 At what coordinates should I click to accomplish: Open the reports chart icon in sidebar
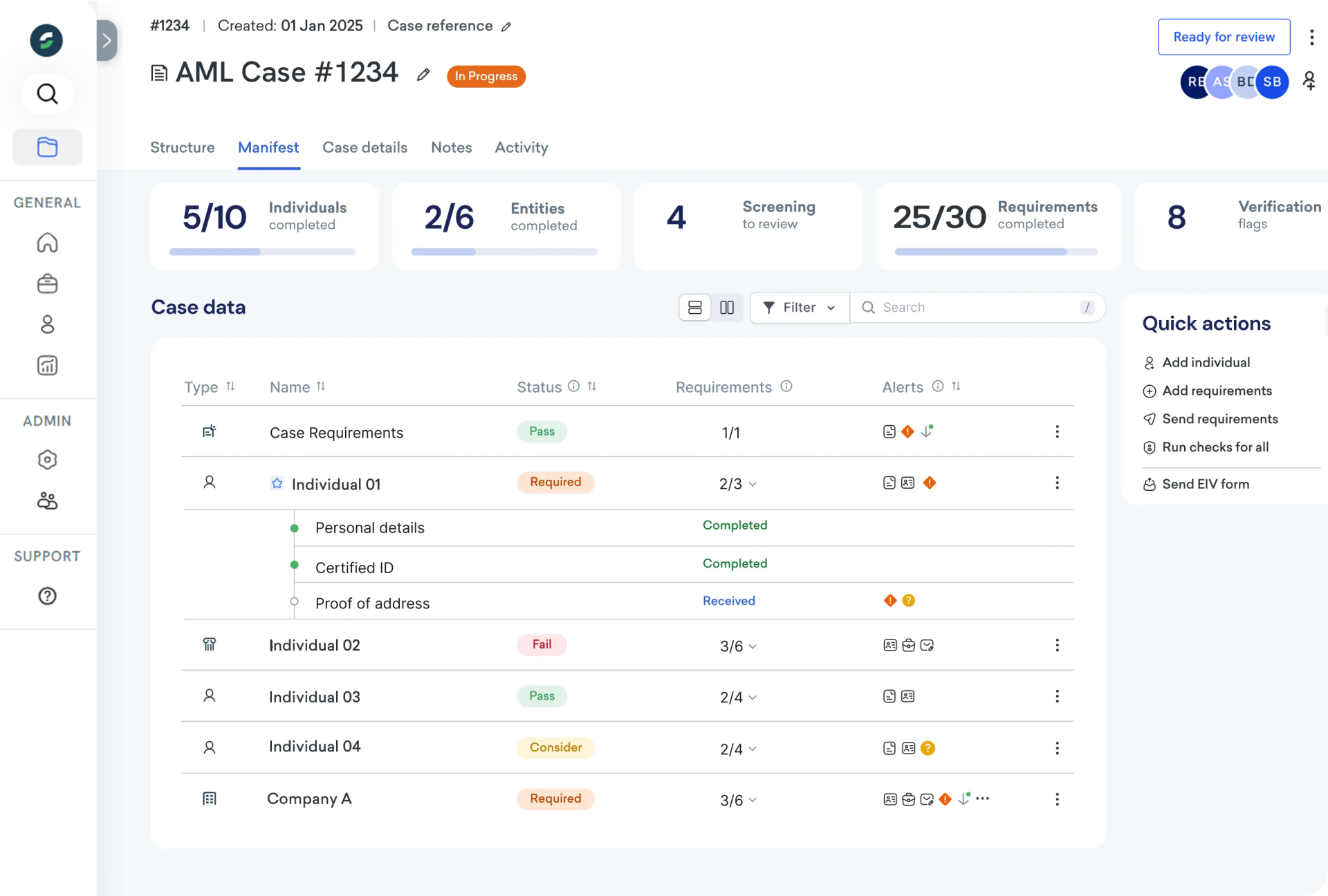tap(47, 365)
